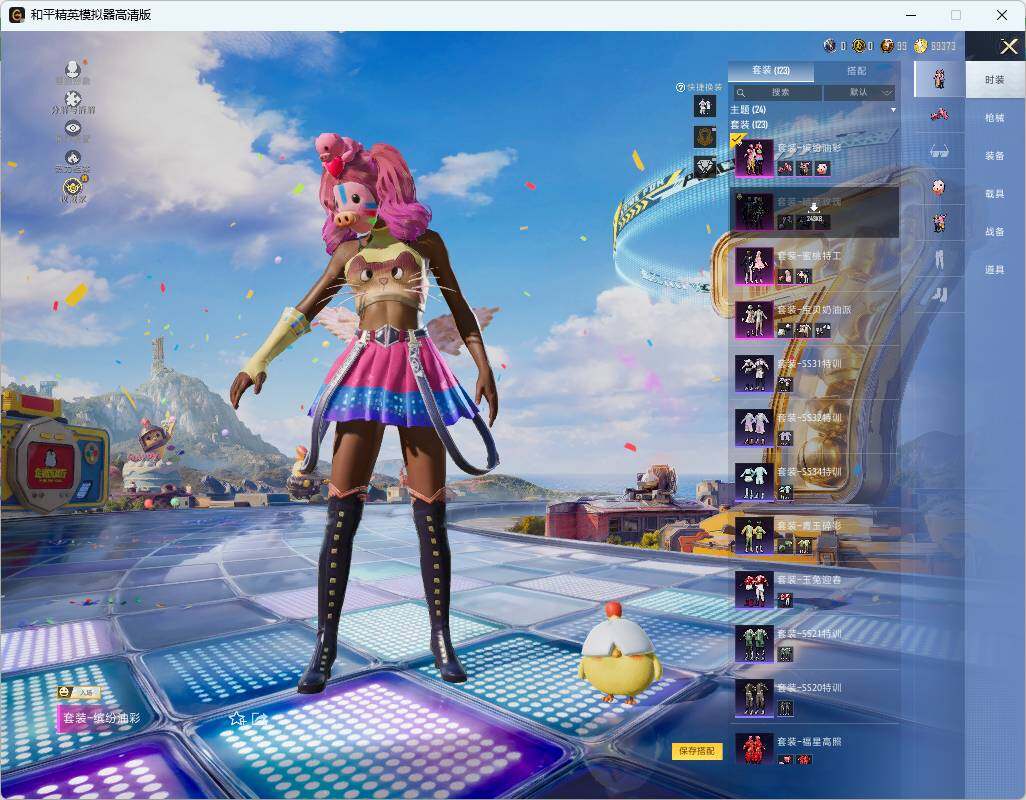Click the 套装-缤纷油彩 name label at bottom left
The image size is (1026, 800).
[101, 718]
